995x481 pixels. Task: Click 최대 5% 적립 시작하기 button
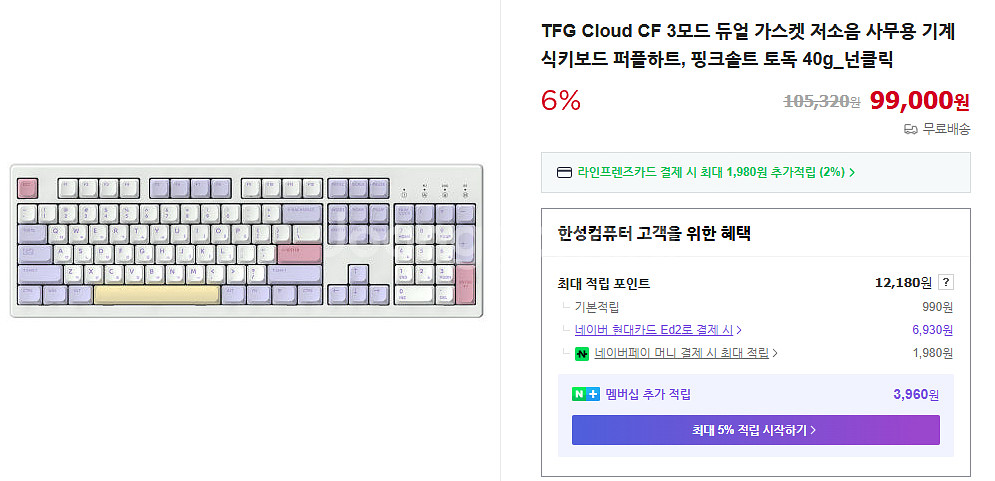tap(755, 430)
